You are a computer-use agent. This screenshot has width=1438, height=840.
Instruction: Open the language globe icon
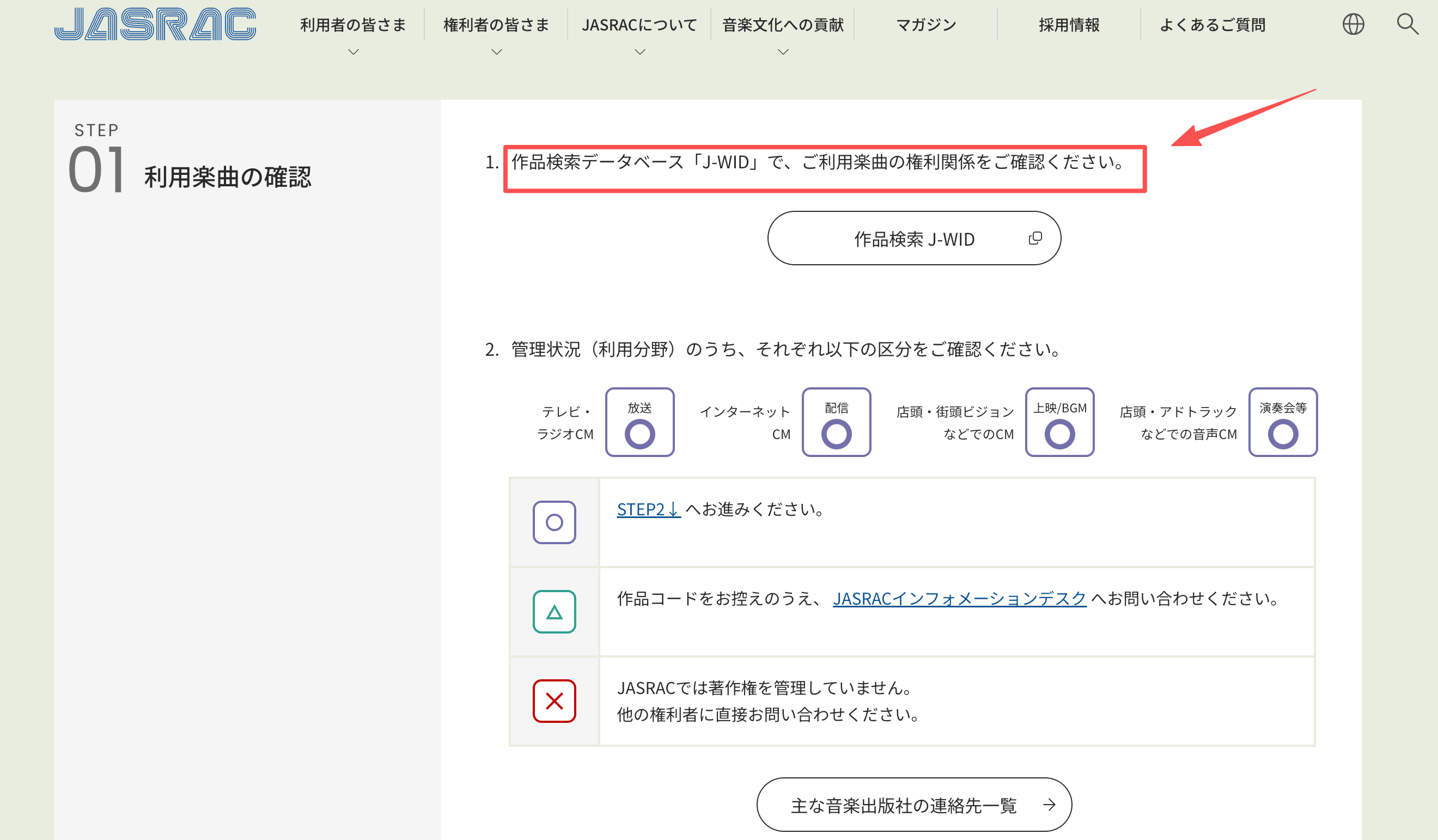point(1353,25)
